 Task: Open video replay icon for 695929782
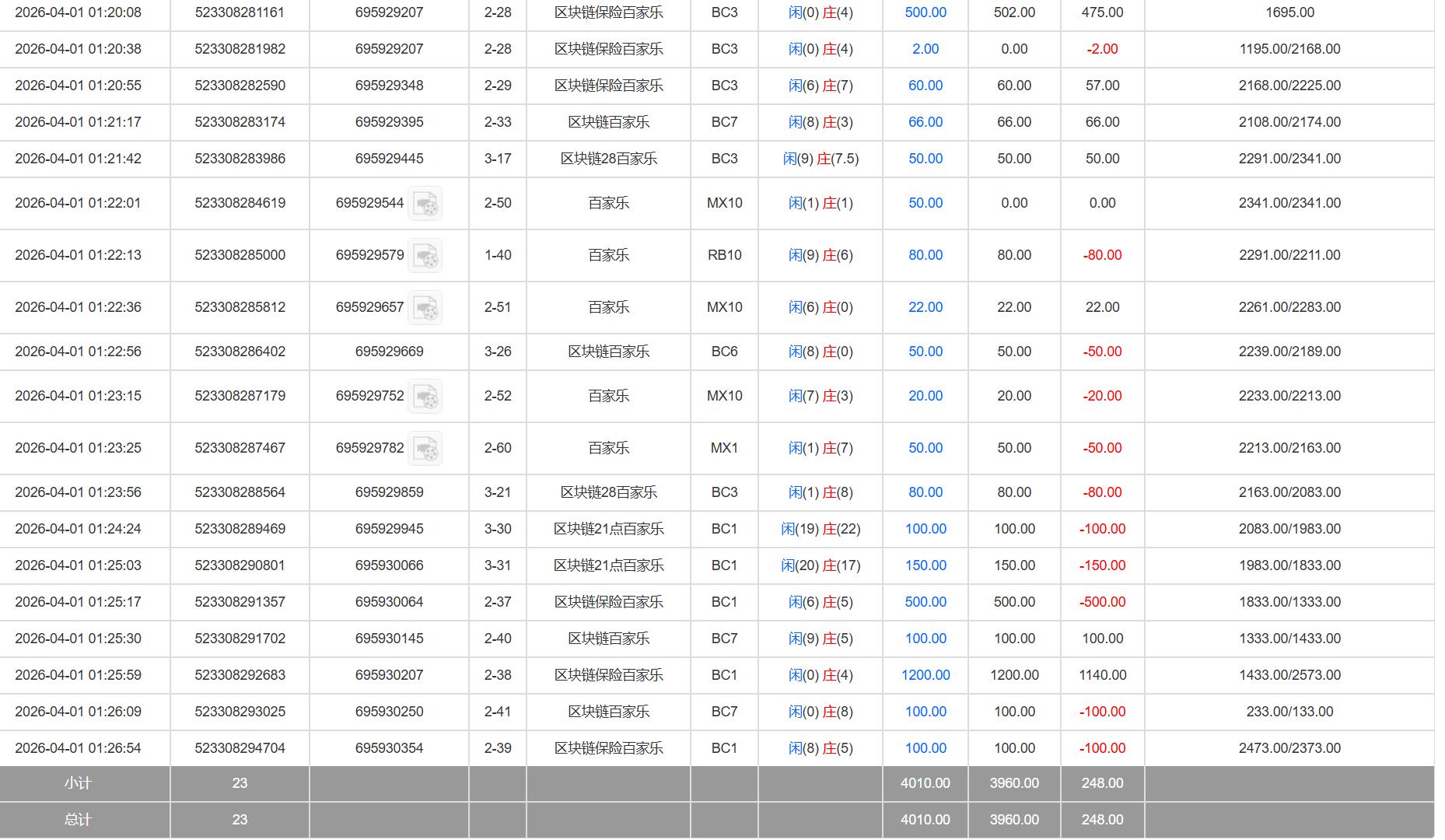425,449
